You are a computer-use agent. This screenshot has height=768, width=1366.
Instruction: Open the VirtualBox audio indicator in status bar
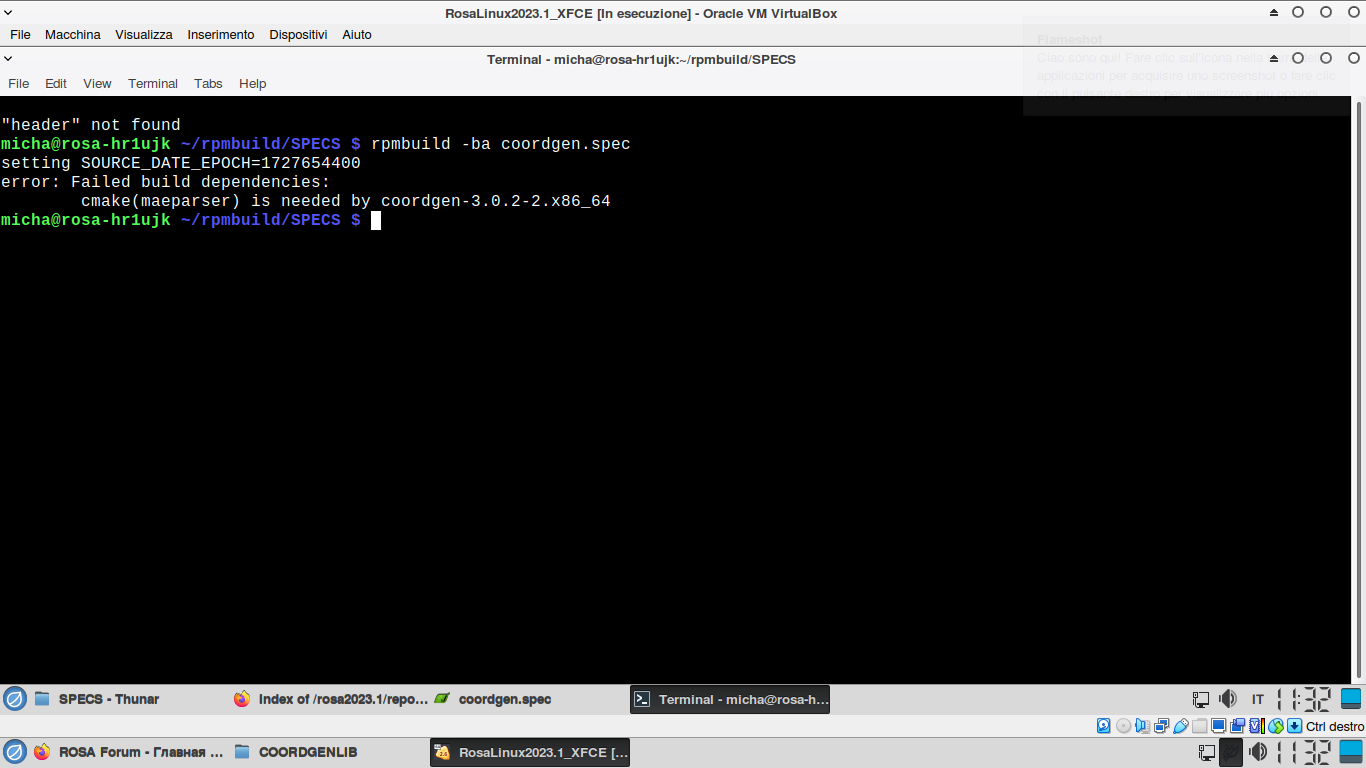(x=1142, y=726)
